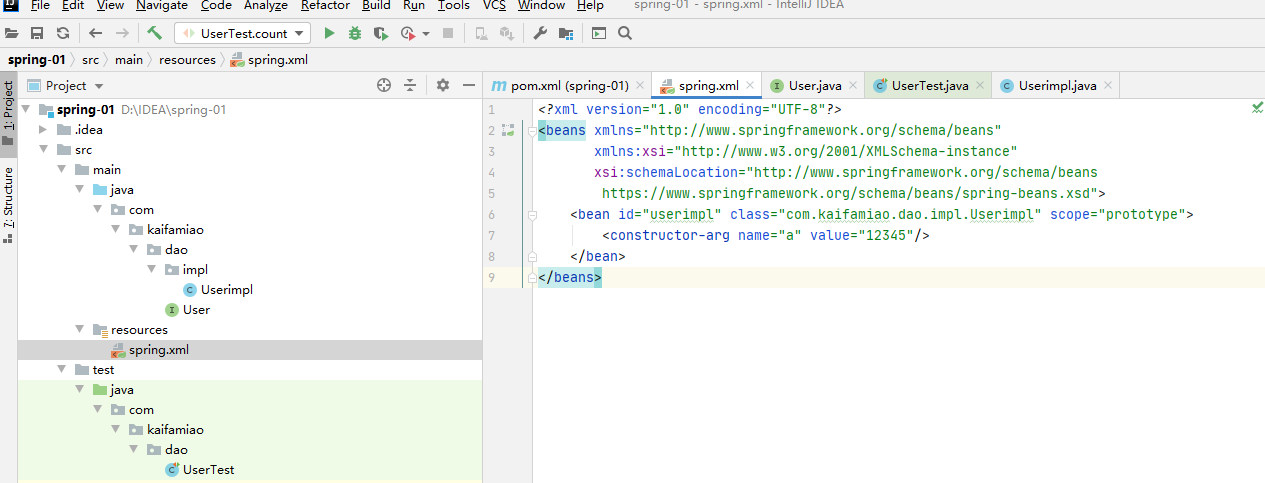Screen dimensions: 1265x483
Task: Close the User.java editor tab
Action: 852,86
